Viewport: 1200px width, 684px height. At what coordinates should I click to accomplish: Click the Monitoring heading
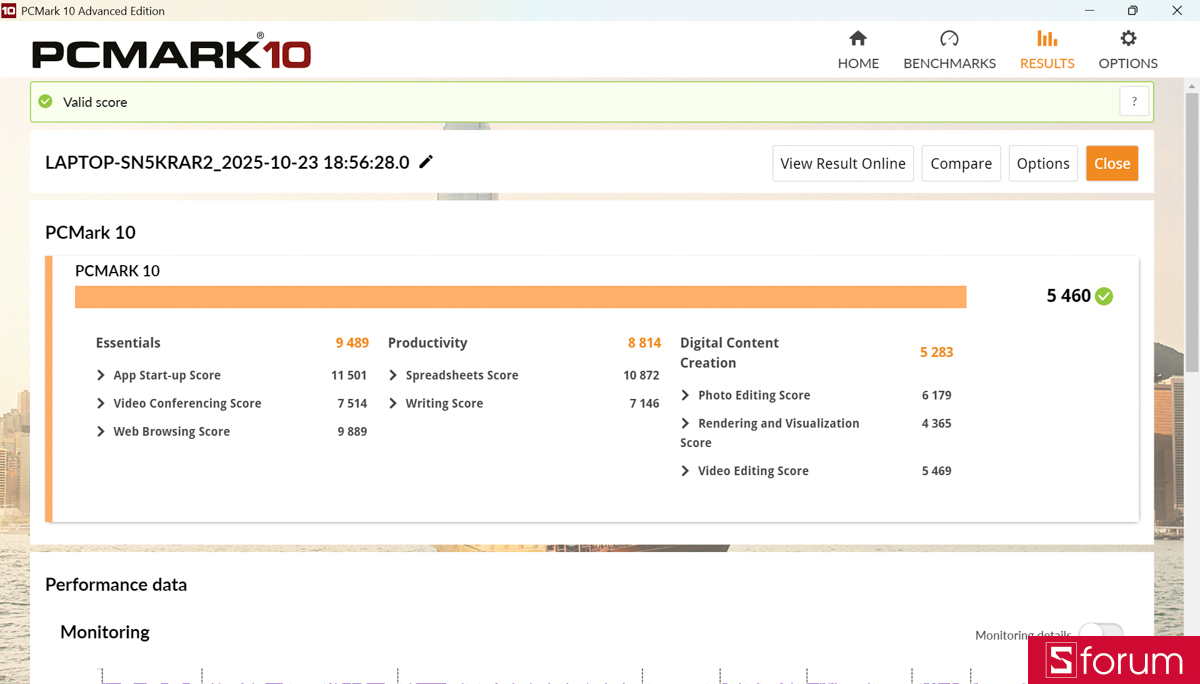pos(105,632)
